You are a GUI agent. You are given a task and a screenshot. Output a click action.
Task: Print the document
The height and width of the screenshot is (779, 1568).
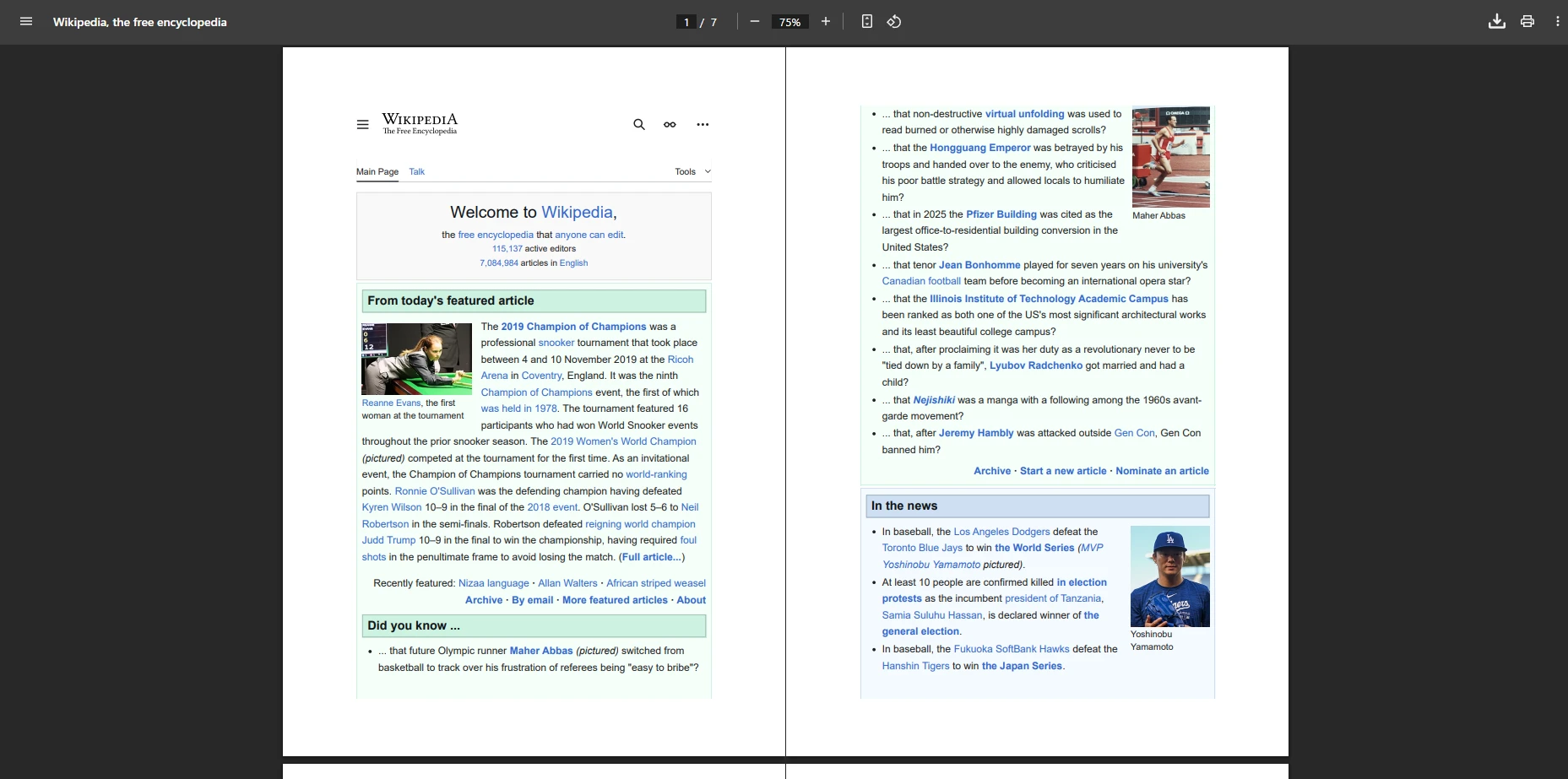1527,22
